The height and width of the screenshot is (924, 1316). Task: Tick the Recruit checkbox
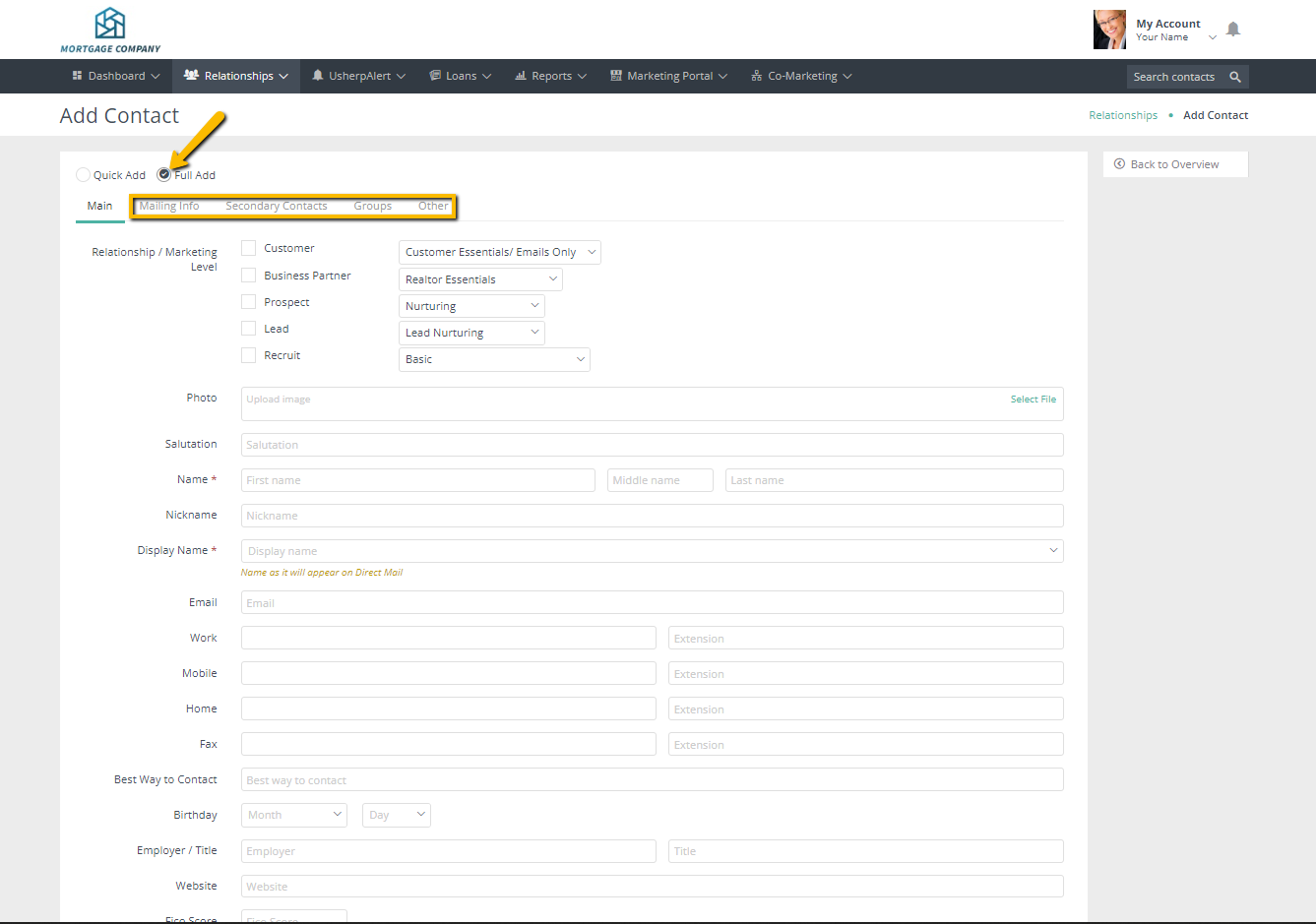[249, 355]
